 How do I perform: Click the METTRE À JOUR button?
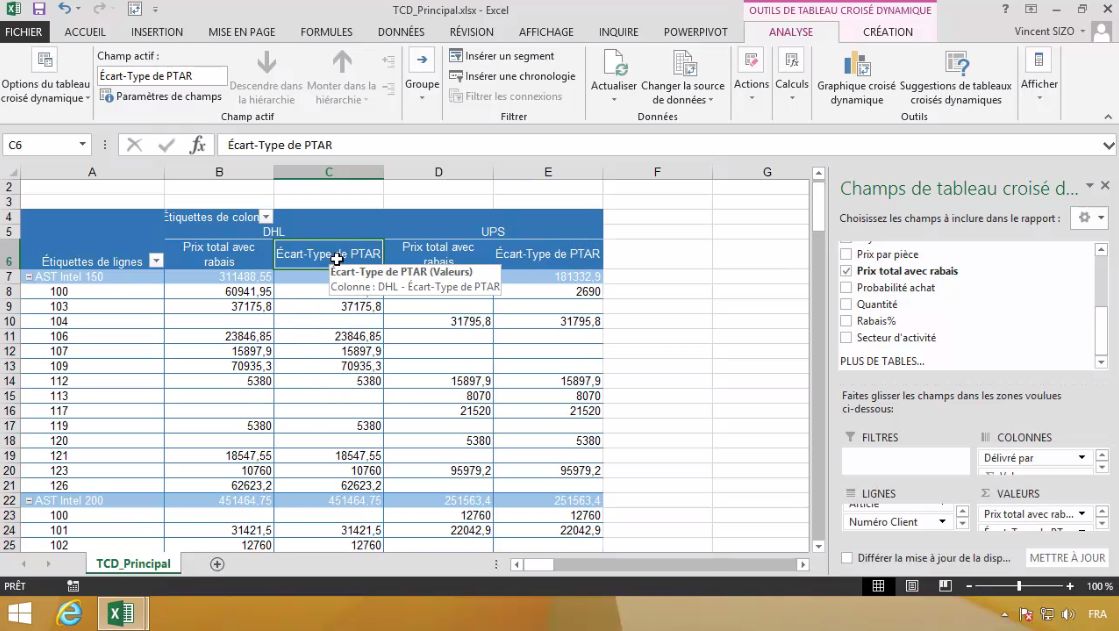pos(1067,558)
